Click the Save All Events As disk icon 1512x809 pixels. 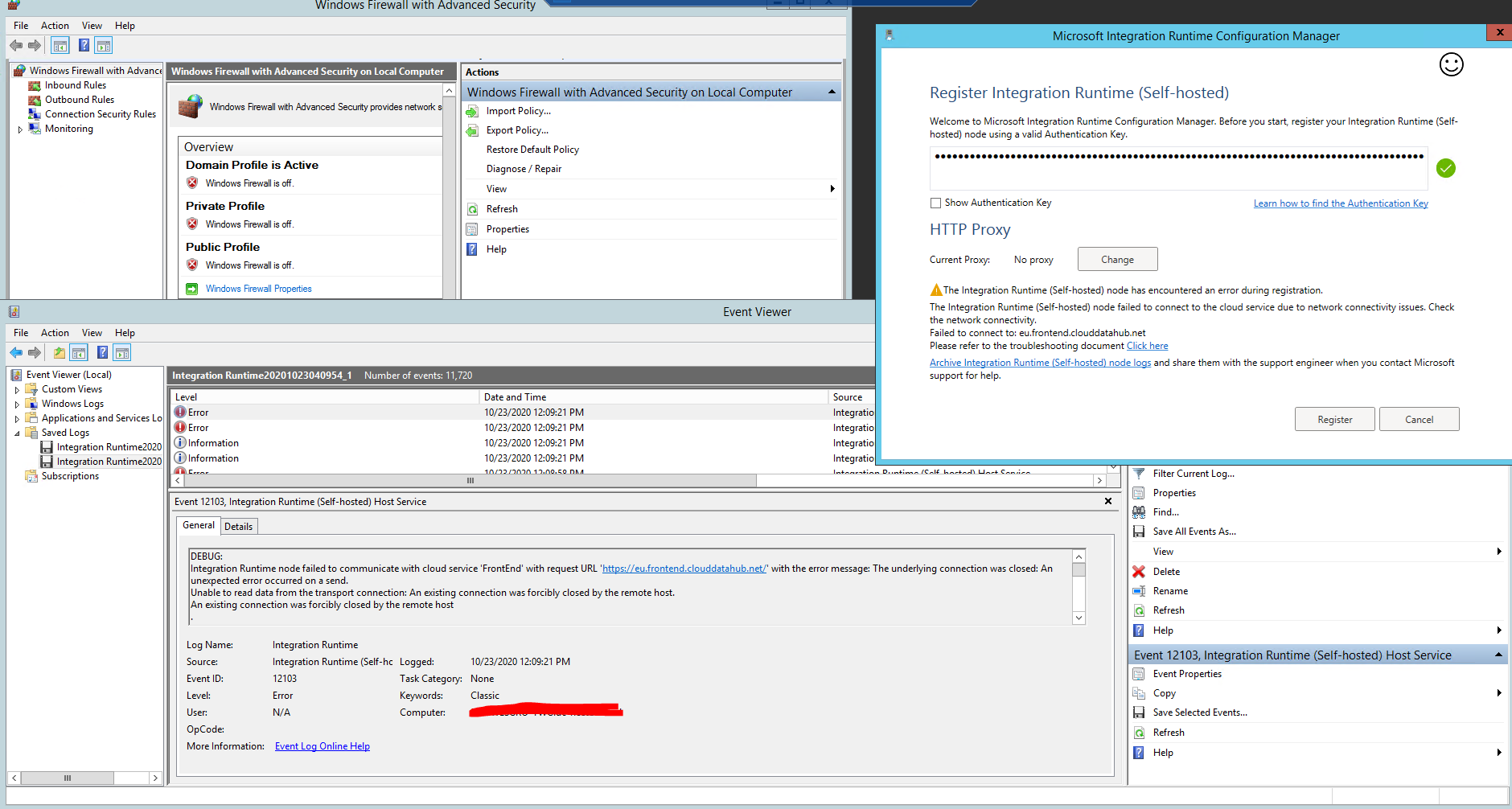pos(1139,531)
